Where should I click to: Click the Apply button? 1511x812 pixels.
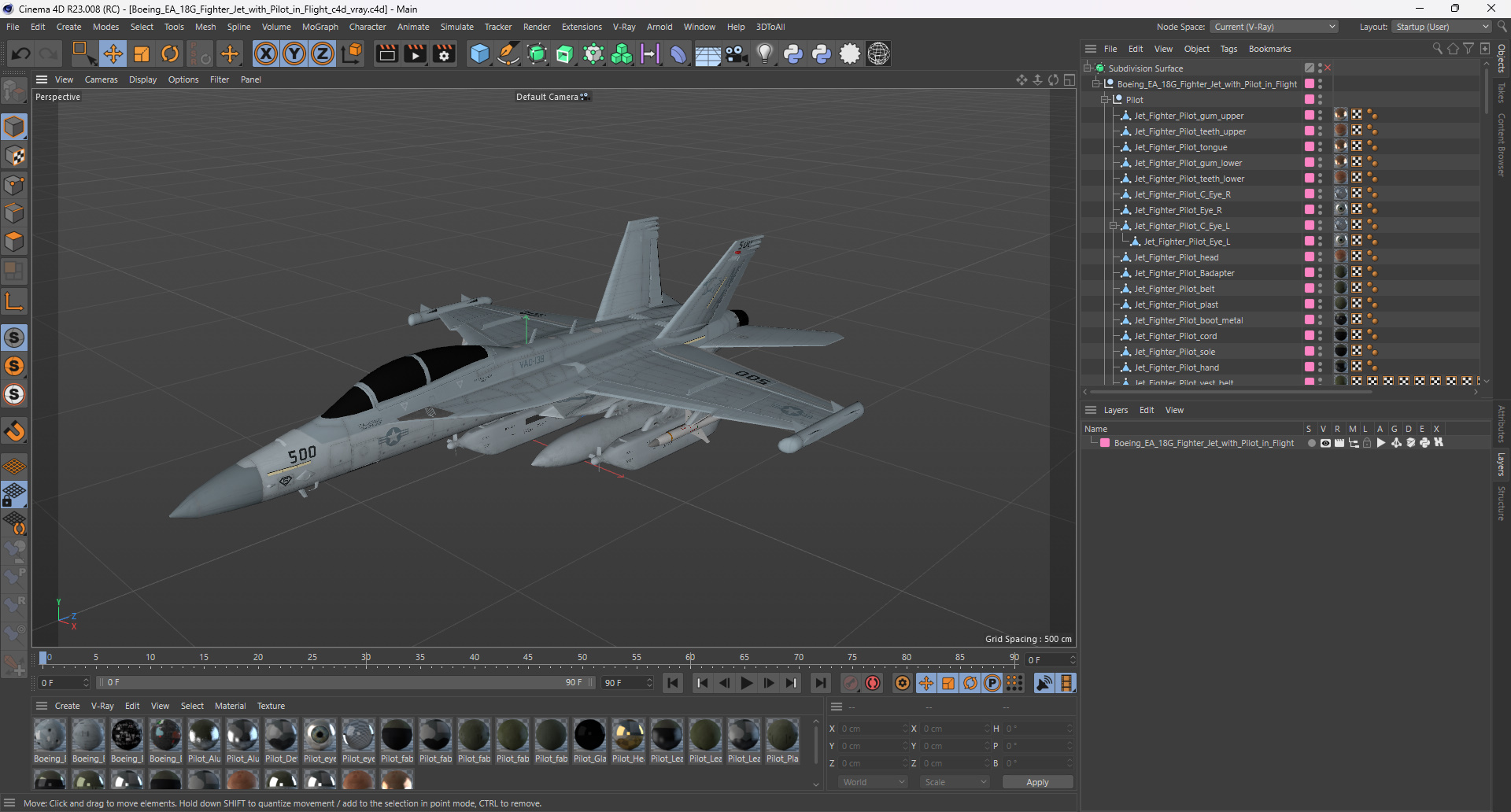click(x=1037, y=782)
